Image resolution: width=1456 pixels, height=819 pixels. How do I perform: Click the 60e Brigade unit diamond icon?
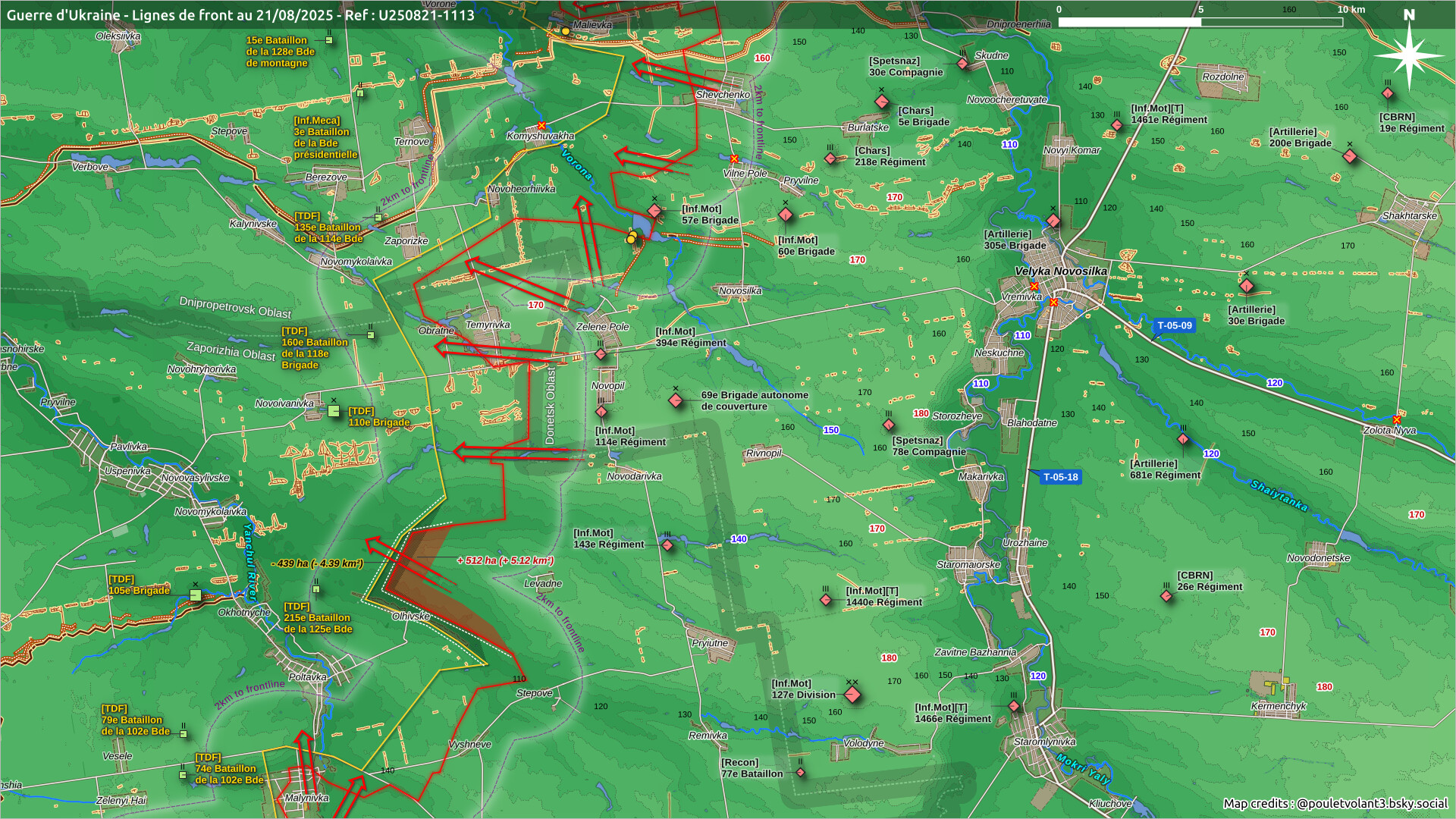786,215
